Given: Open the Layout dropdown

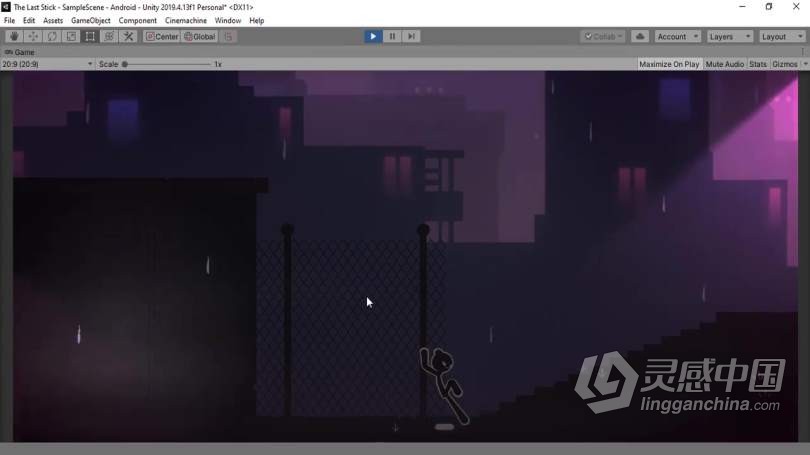Looking at the screenshot, I should pyautogui.click(x=782, y=36).
